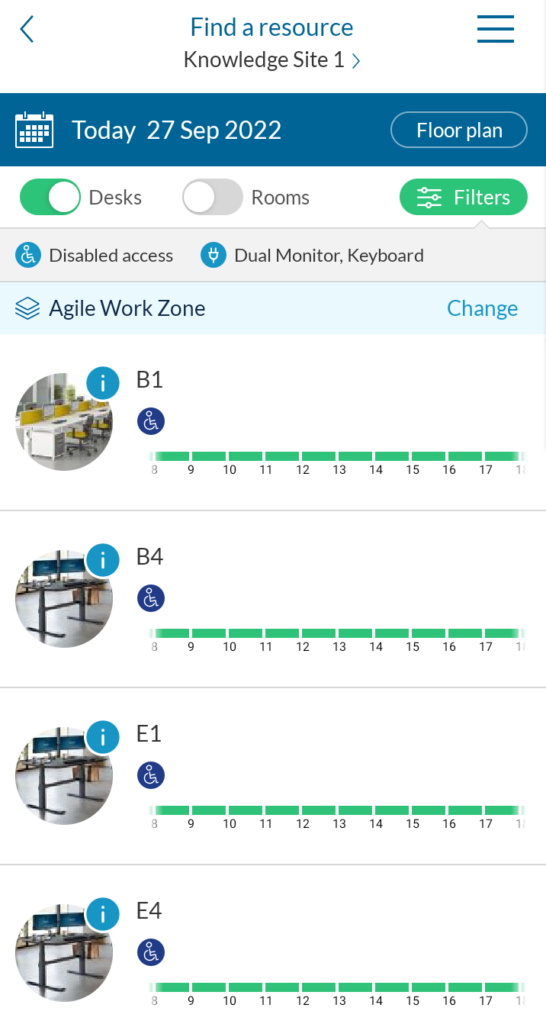Expand the Knowledge Site 1 selector
The image size is (546, 1024).
272,60
